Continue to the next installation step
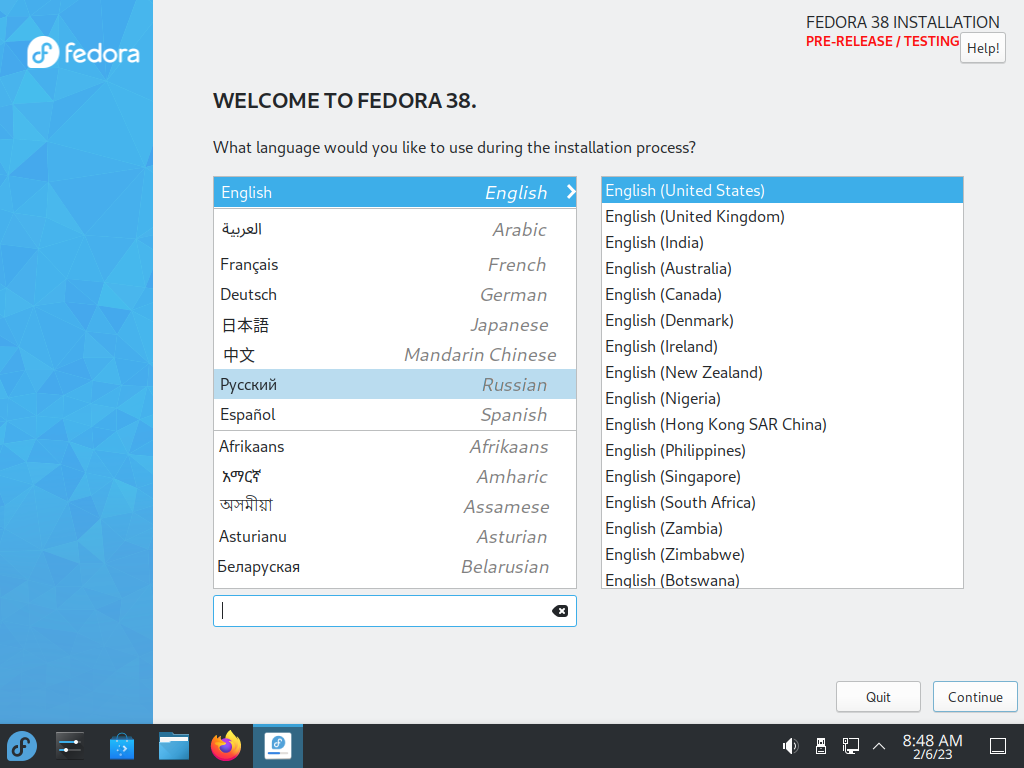 [975, 697]
